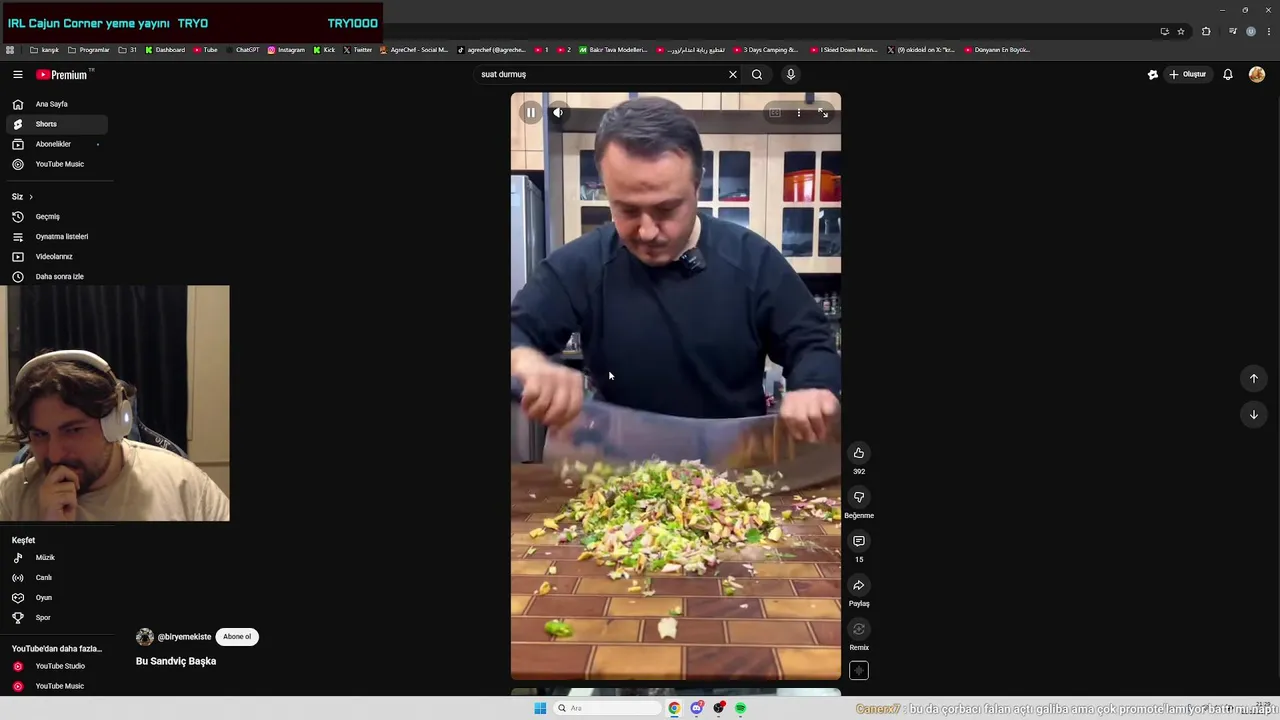Go to the next Short arrow

[1253, 414]
